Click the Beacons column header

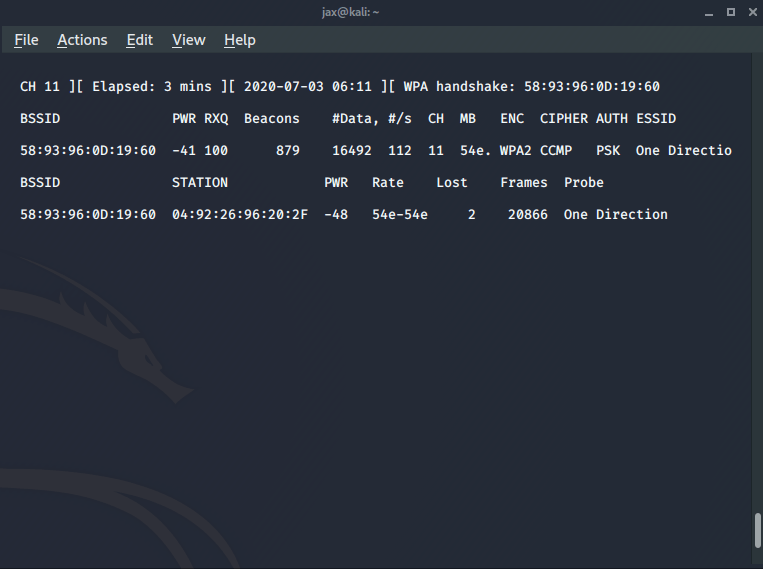pos(272,119)
